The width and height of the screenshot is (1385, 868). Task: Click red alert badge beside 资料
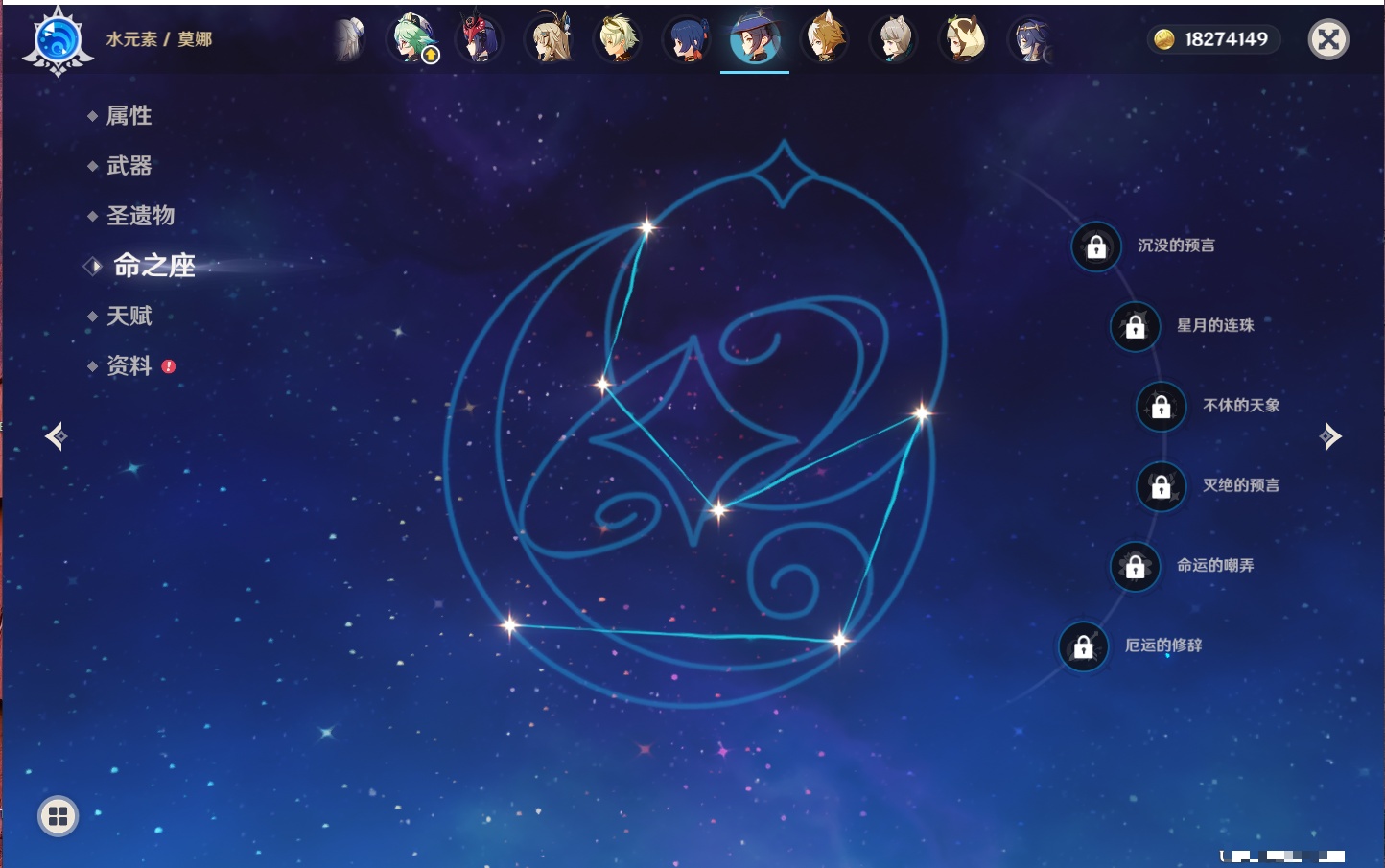(169, 366)
